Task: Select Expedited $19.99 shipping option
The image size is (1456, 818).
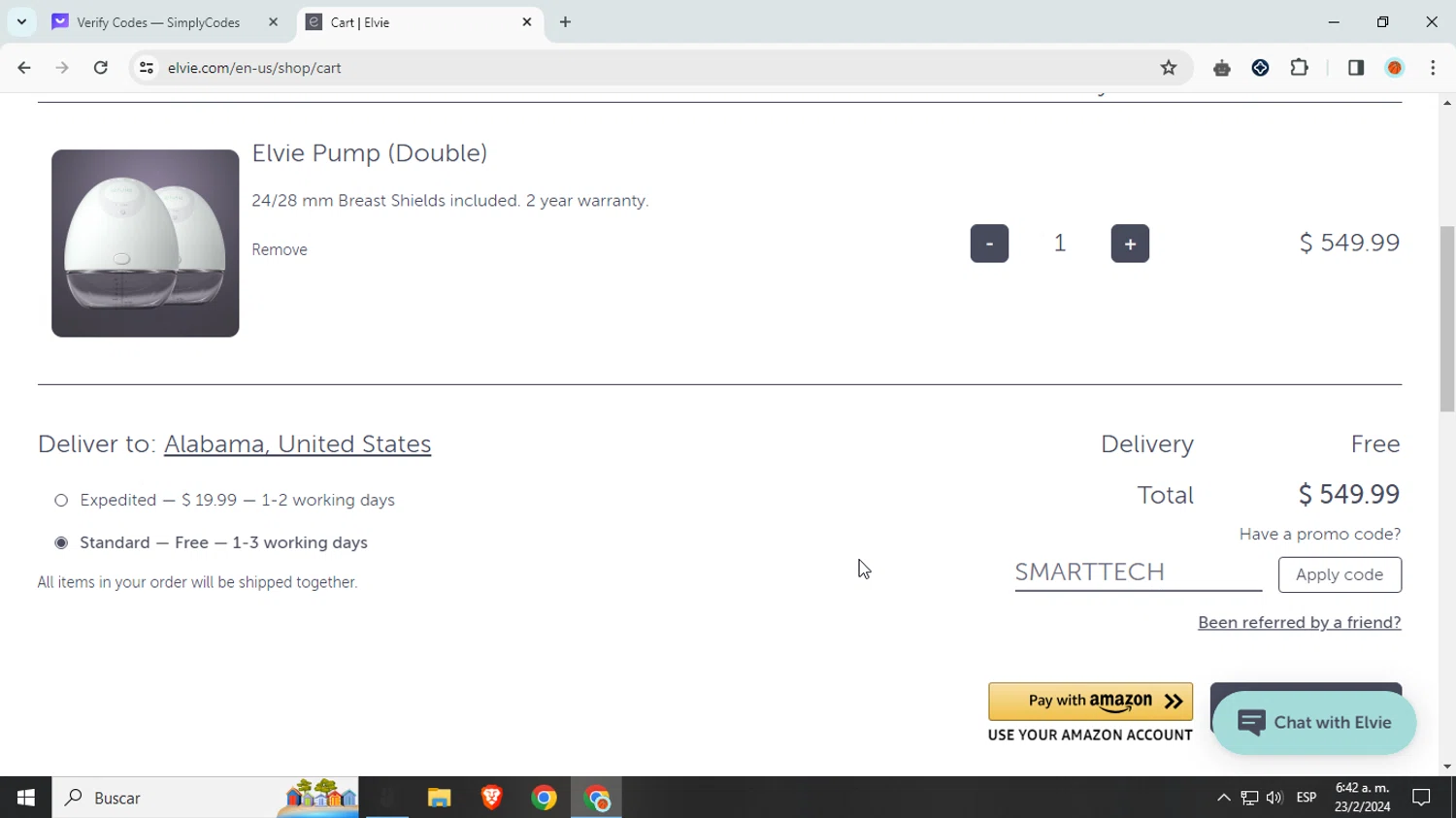Action: (61, 501)
